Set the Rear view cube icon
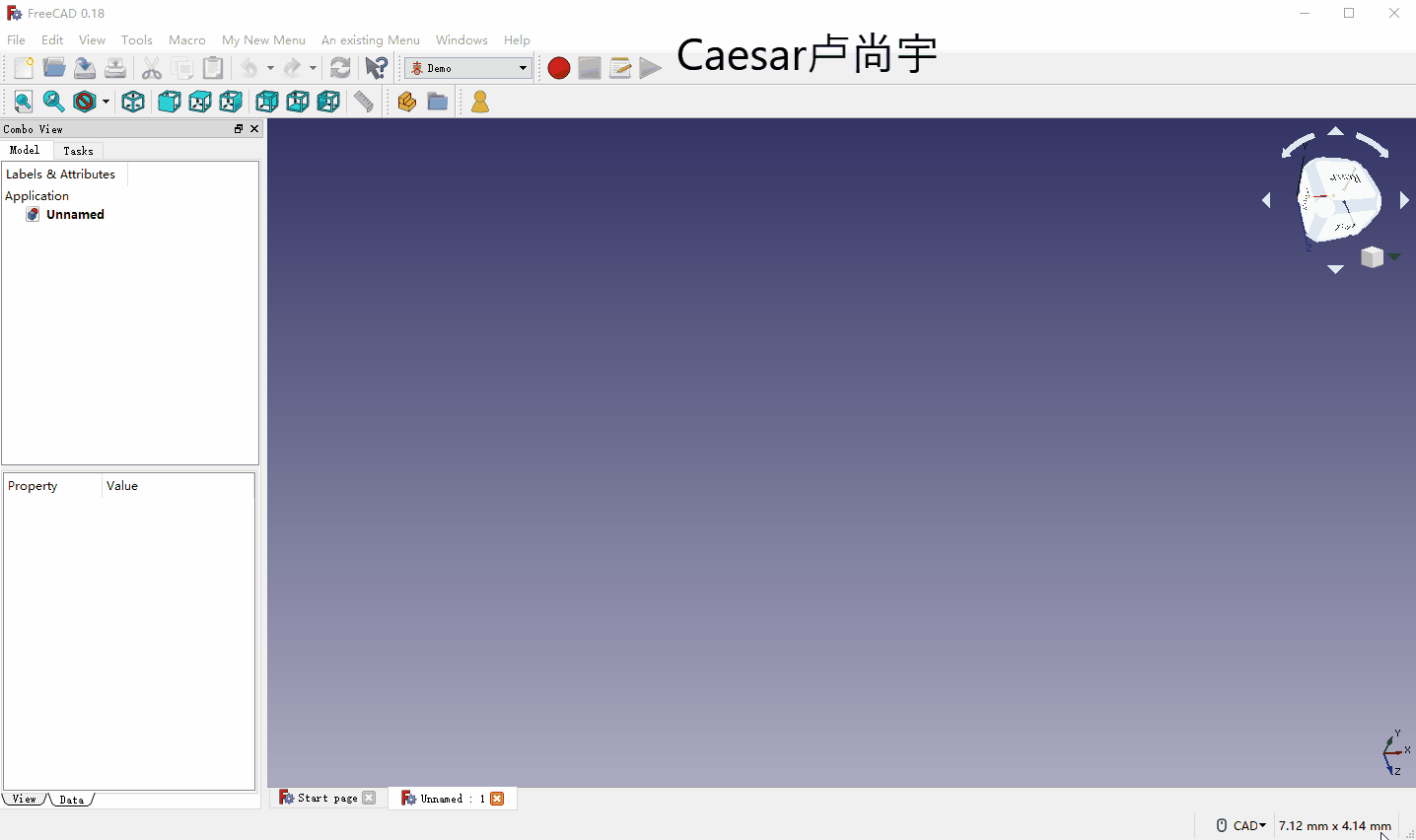The image size is (1416, 840). coord(267,102)
